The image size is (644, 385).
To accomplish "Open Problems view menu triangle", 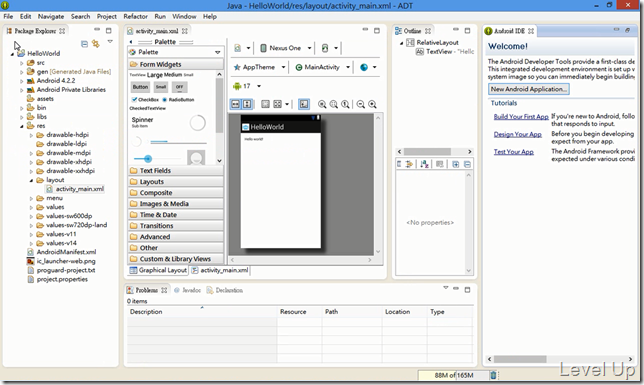I will (446, 288).
